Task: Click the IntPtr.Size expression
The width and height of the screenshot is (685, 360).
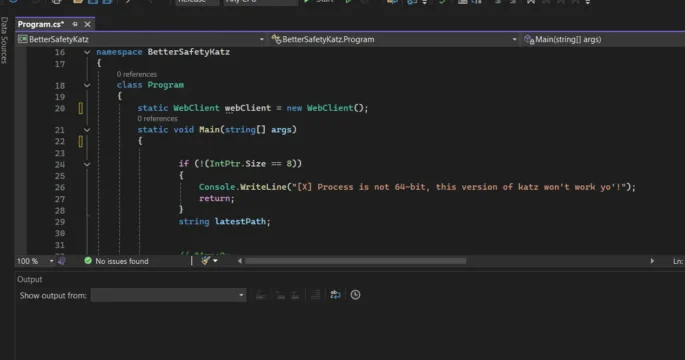Action: coord(238,164)
